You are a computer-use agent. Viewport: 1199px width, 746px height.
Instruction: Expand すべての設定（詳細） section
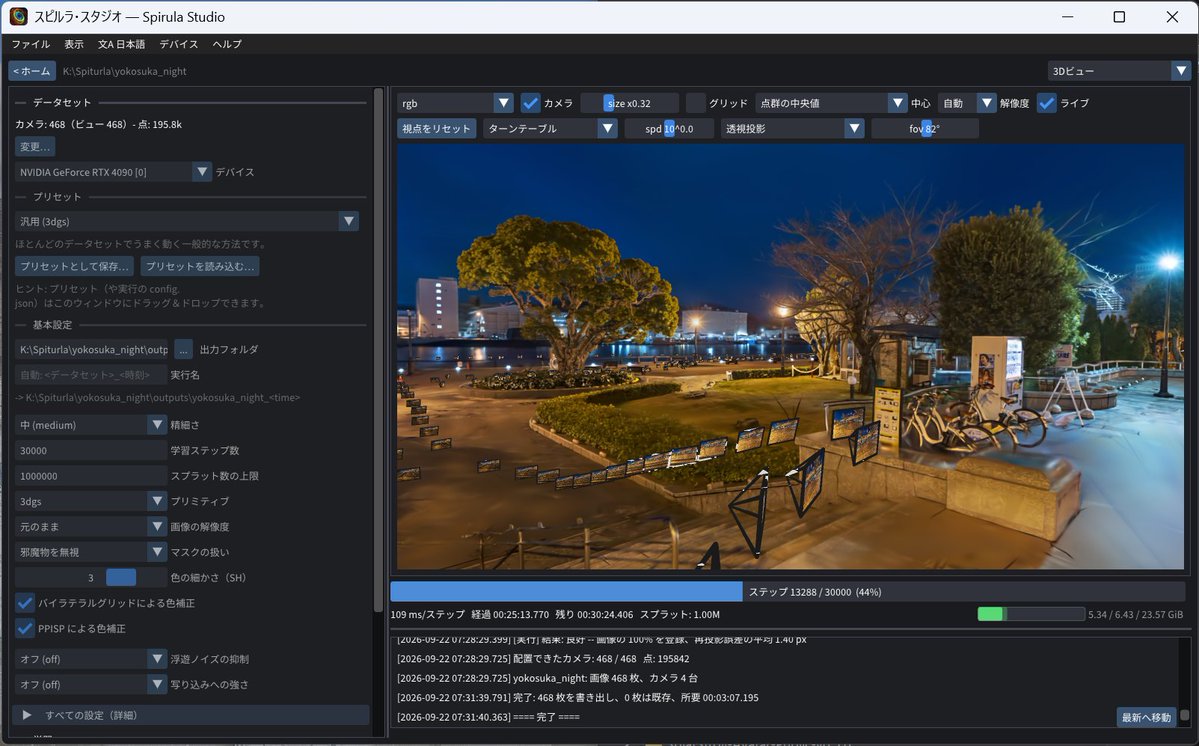191,715
